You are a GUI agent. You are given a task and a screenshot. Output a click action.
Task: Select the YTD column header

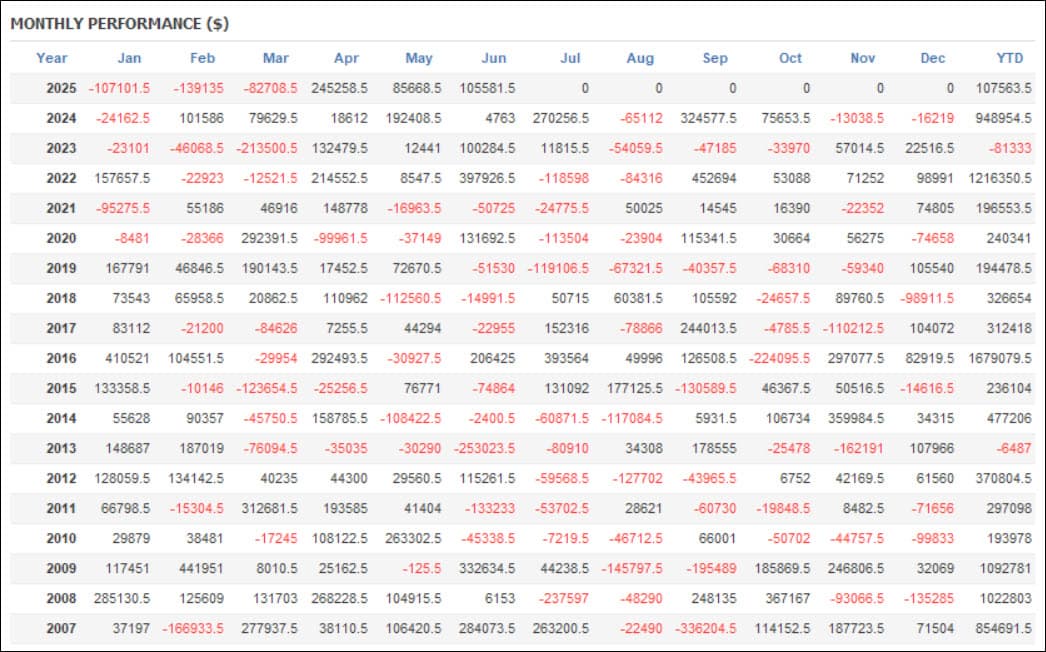pyautogui.click(x=1009, y=58)
